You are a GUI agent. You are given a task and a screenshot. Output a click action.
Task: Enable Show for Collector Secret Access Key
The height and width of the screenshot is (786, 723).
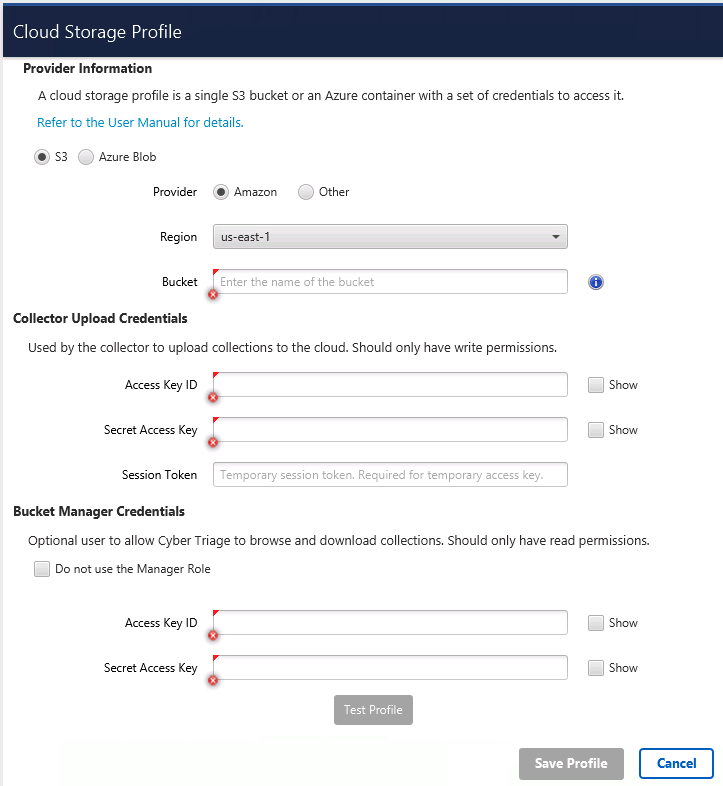[596, 430]
